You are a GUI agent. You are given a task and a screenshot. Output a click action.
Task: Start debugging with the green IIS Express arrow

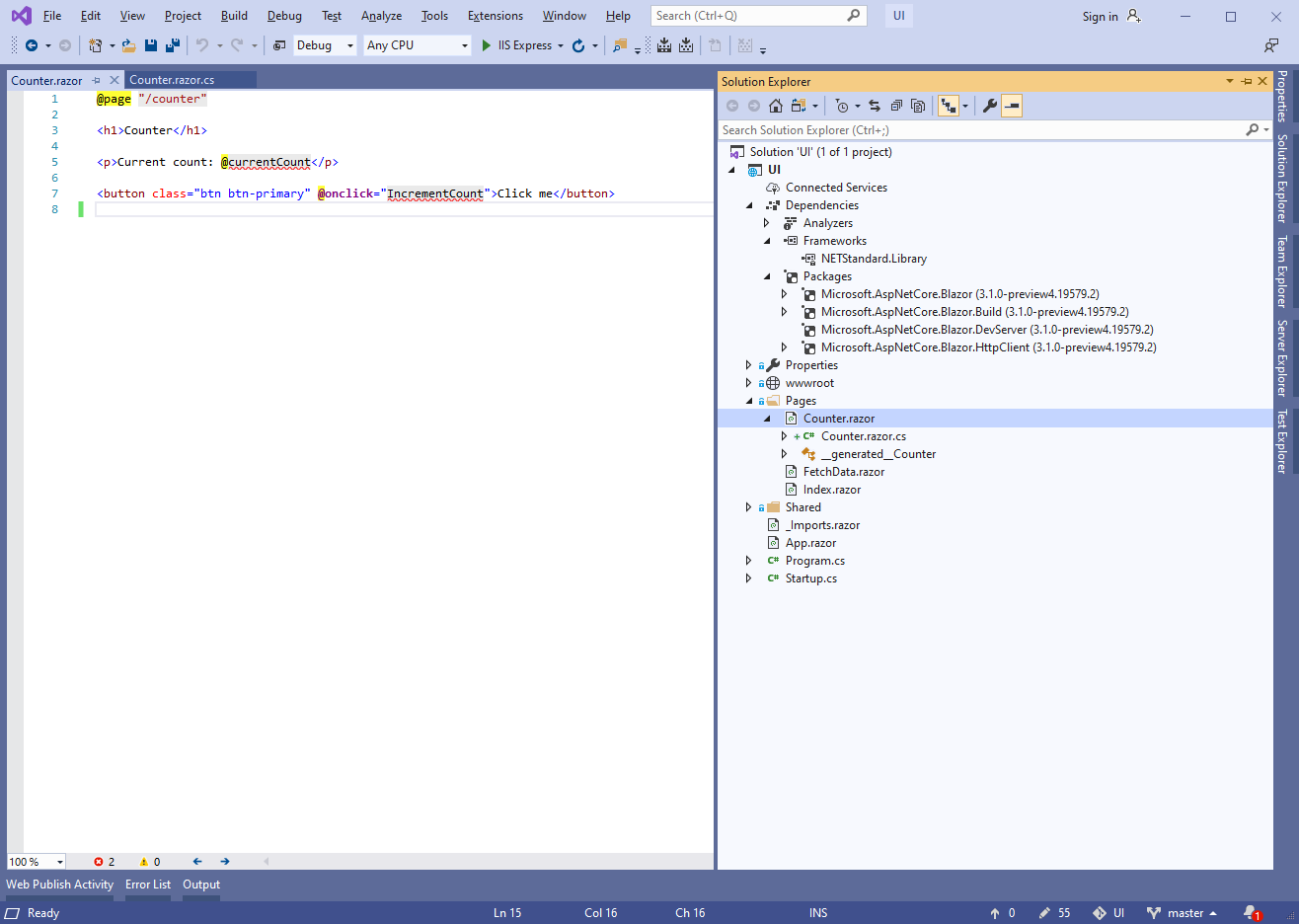(486, 45)
